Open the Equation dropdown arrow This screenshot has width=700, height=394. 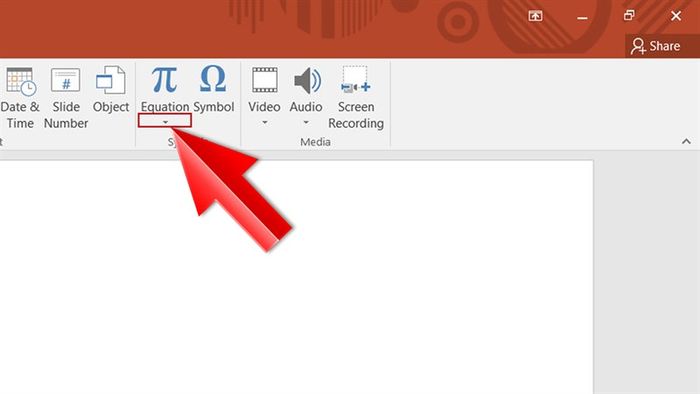tap(165, 121)
